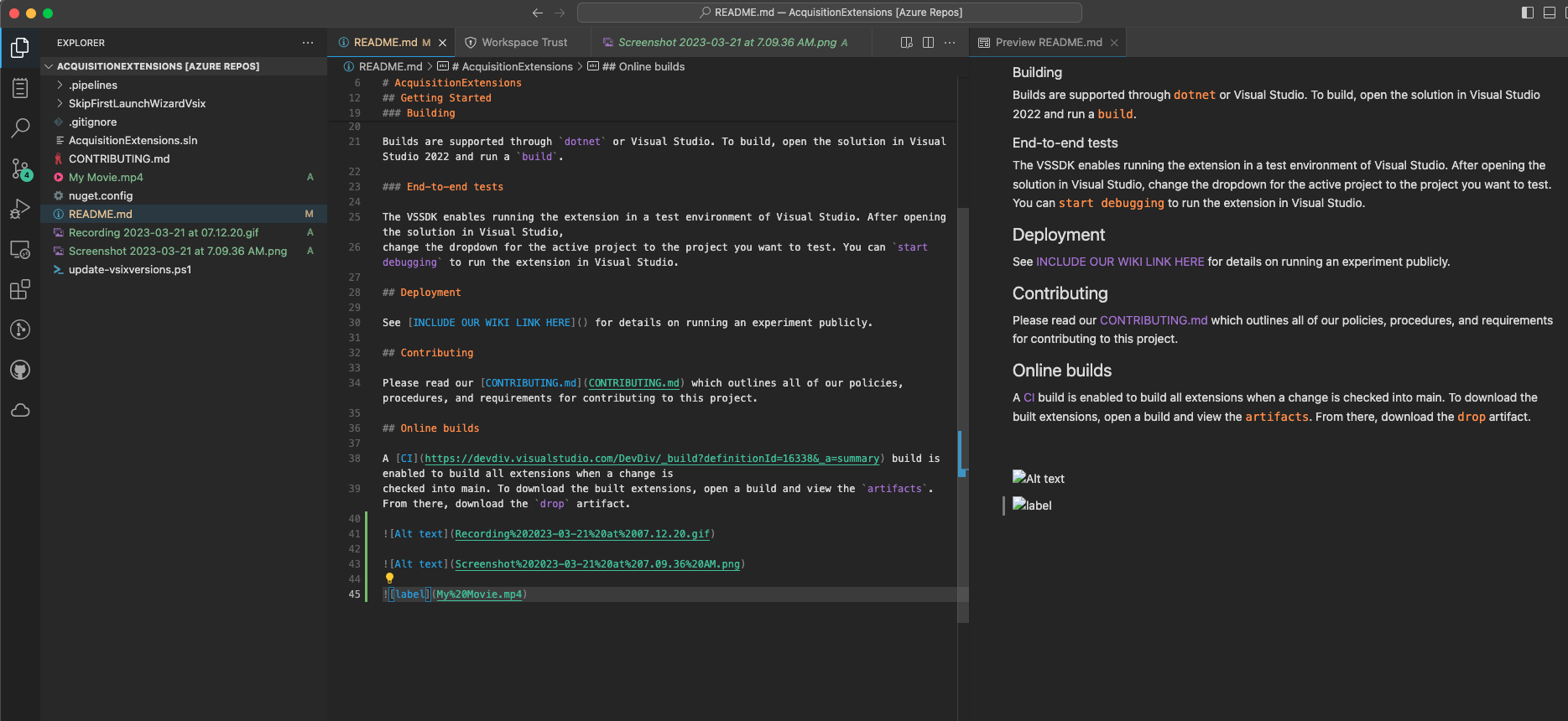Click the editor vertical scrollbar
The image size is (1568, 721).
point(963,335)
